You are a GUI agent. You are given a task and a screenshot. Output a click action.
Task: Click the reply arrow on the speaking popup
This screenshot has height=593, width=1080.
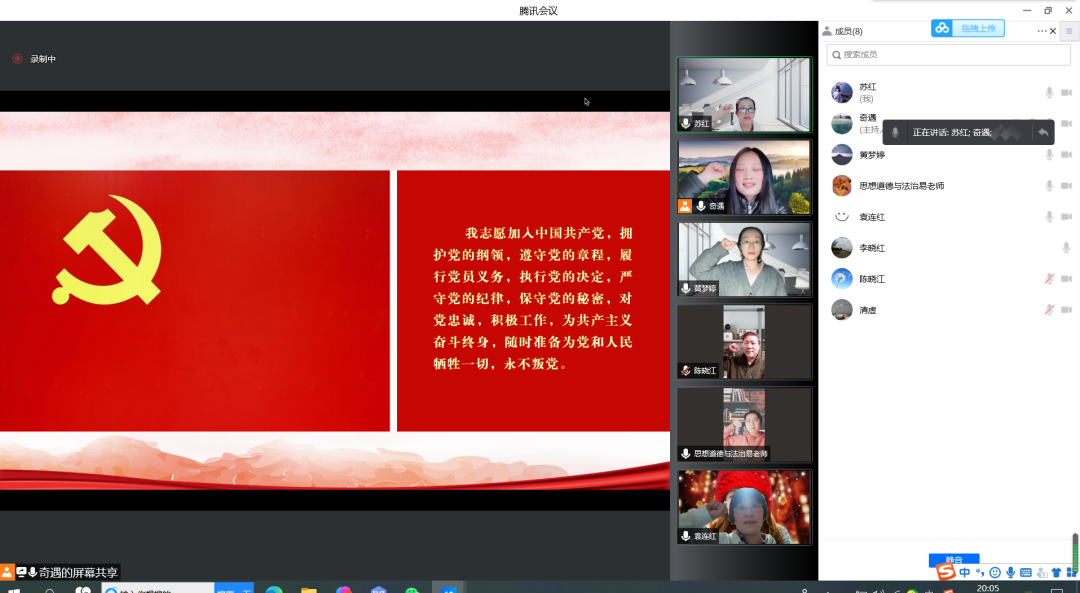(1043, 132)
